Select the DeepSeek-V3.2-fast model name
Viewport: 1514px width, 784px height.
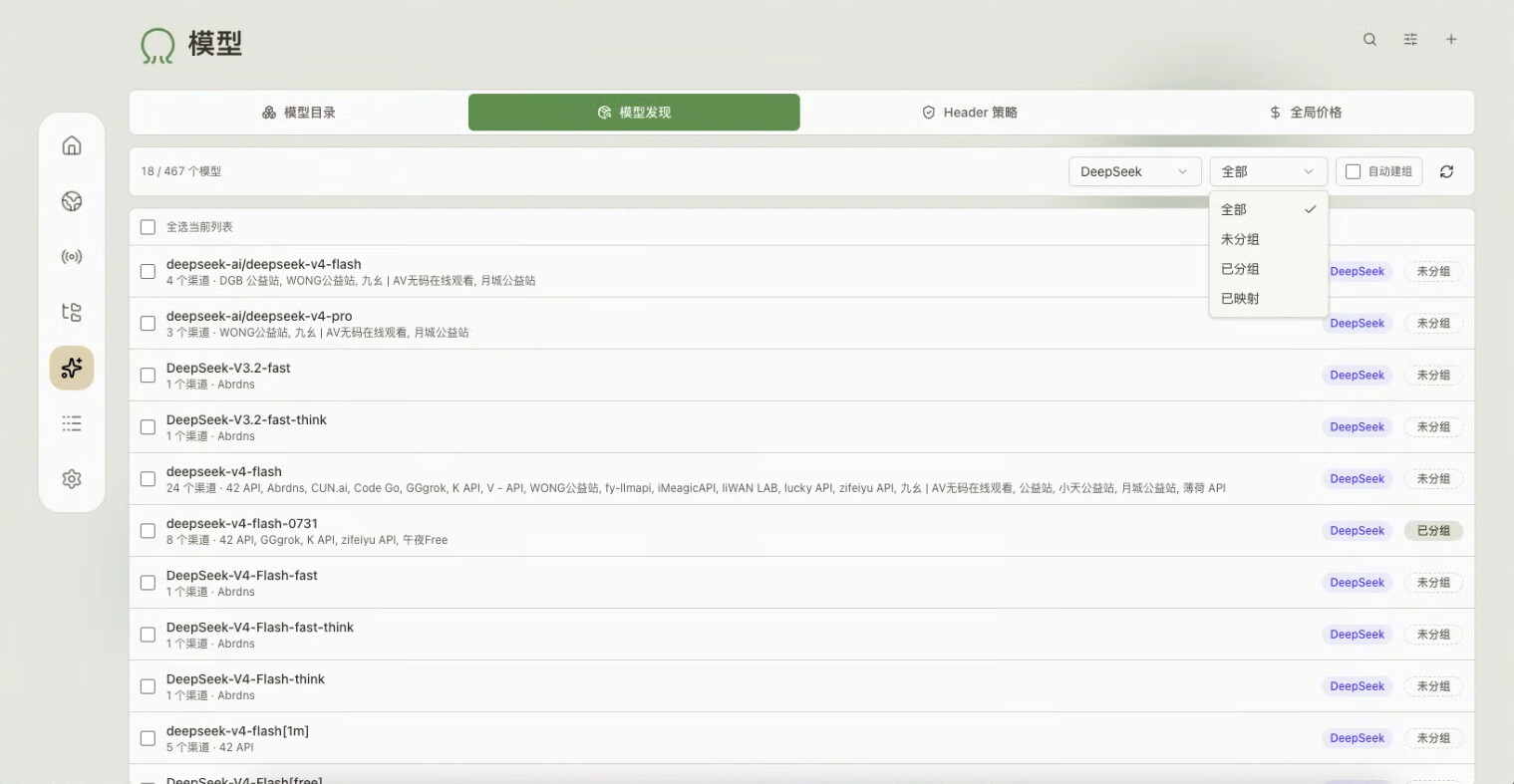point(228,368)
